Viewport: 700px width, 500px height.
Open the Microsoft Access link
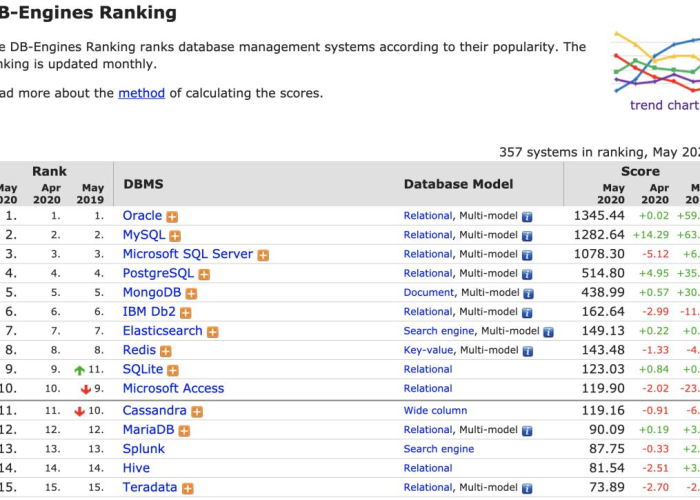click(173, 388)
